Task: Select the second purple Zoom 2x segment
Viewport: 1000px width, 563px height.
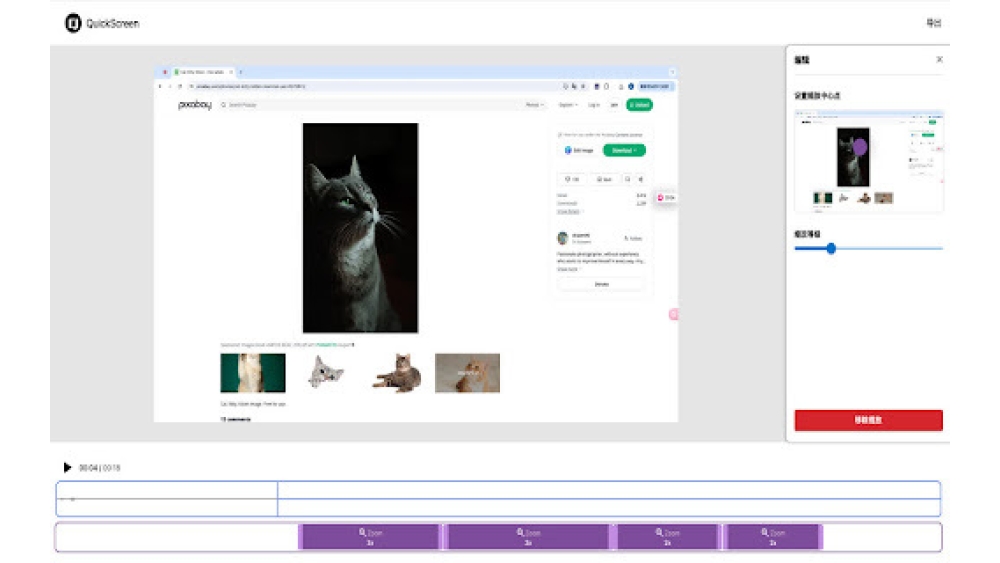Action: point(528,537)
